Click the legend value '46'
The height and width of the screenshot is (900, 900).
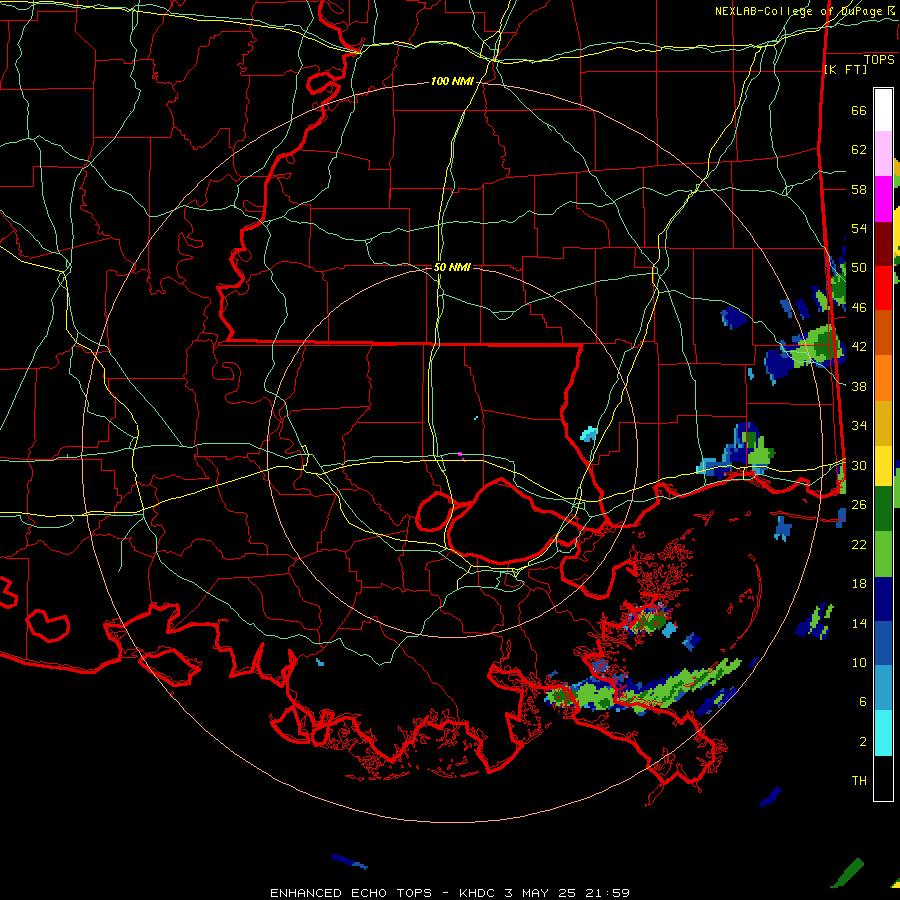(859, 308)
